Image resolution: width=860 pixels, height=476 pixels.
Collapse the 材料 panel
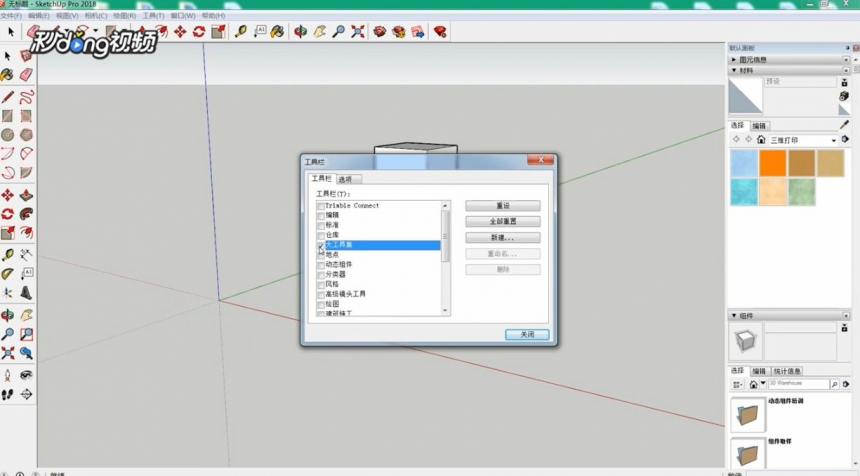tap(734, 70)
